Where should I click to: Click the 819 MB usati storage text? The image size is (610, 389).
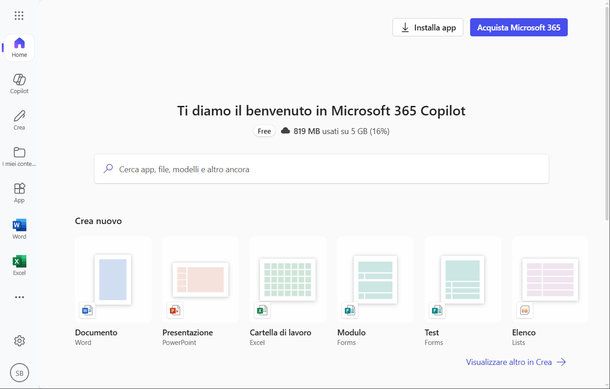pos(341,131)
